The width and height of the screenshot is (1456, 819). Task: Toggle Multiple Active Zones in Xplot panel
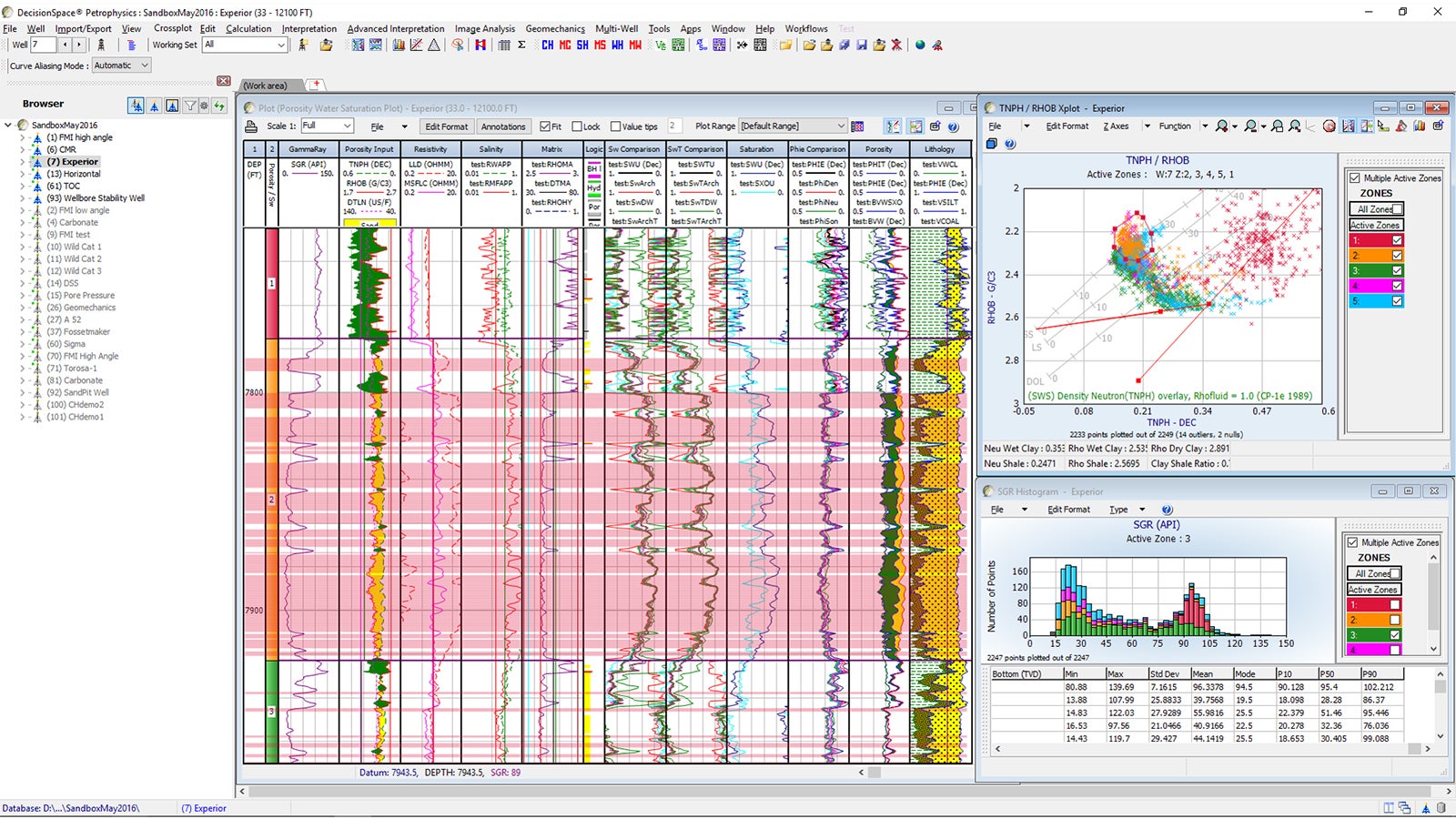tap(1354, 178)
